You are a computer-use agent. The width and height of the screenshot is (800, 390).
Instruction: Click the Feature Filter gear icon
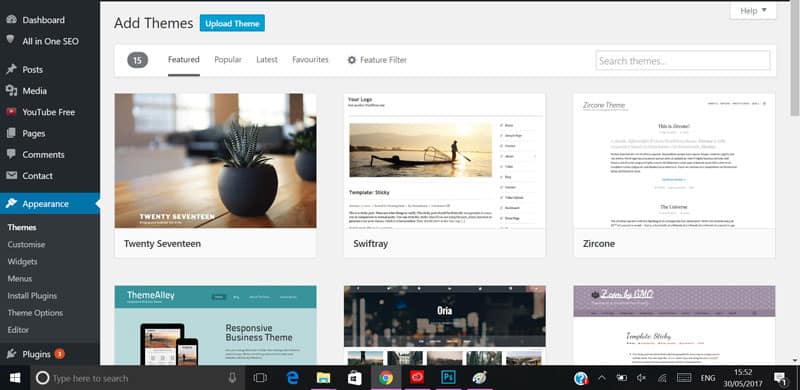point(352,60)
